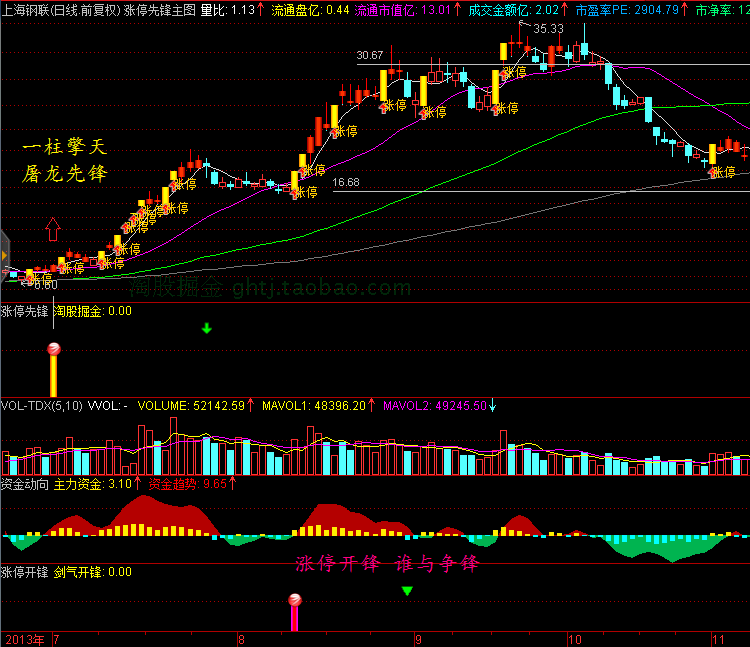This screenshot has width=750, height=647.
Task: Click the 市盈率PE value in header
Action: [x=658, y=9]
